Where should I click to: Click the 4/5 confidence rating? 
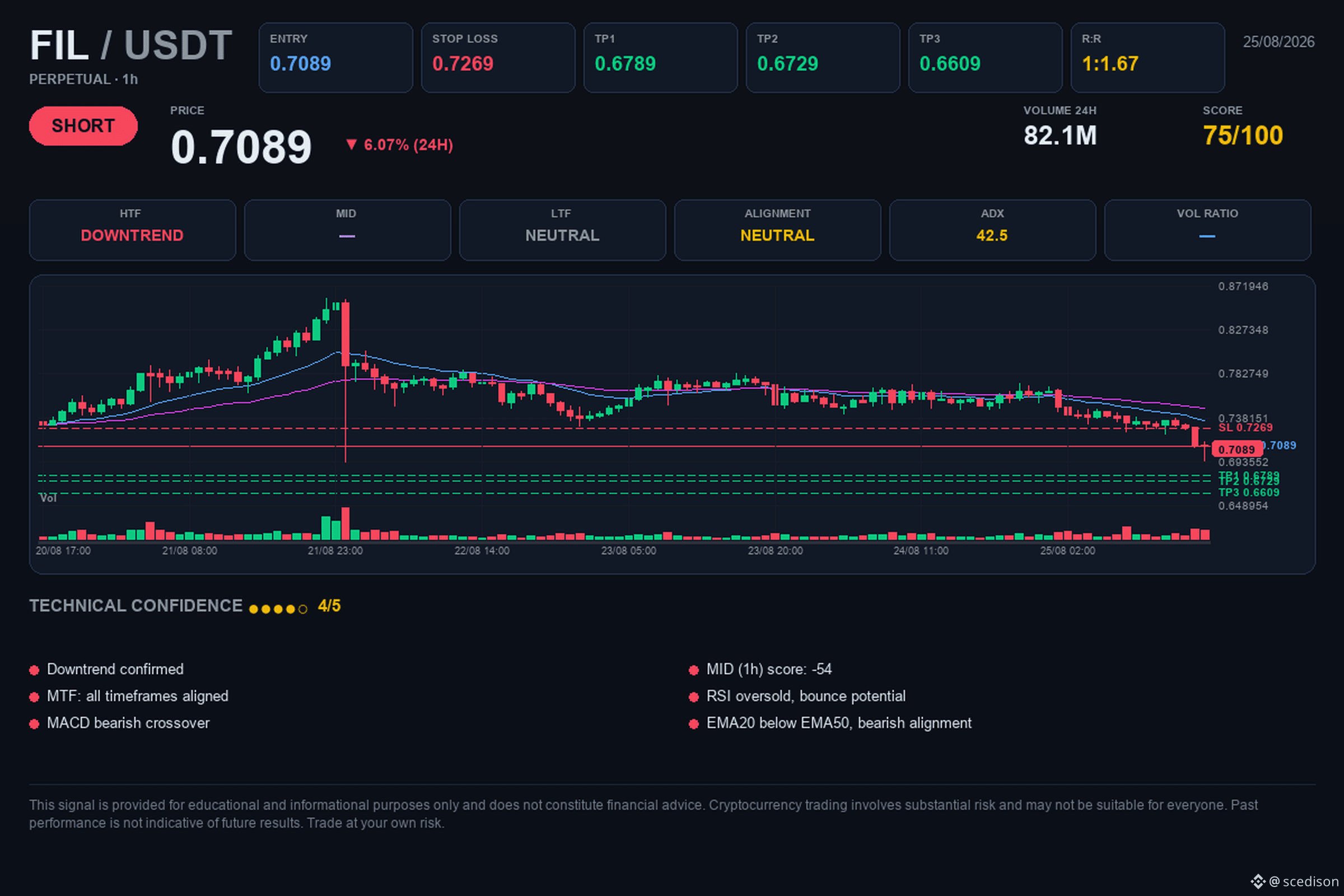click(329, 606)
